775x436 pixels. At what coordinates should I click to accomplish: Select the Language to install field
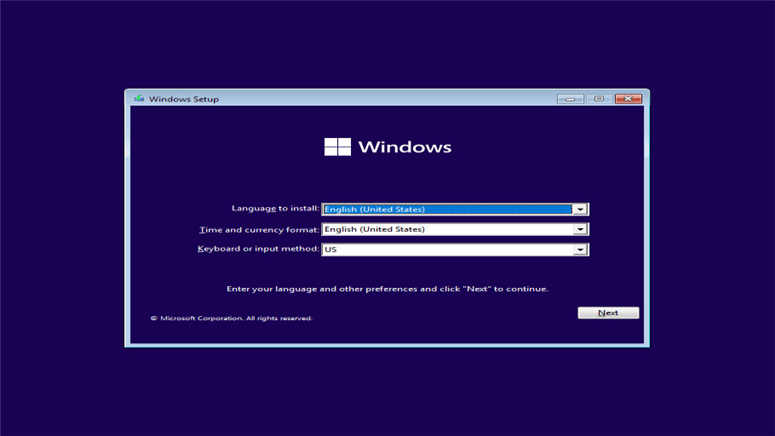coord(455,210)
